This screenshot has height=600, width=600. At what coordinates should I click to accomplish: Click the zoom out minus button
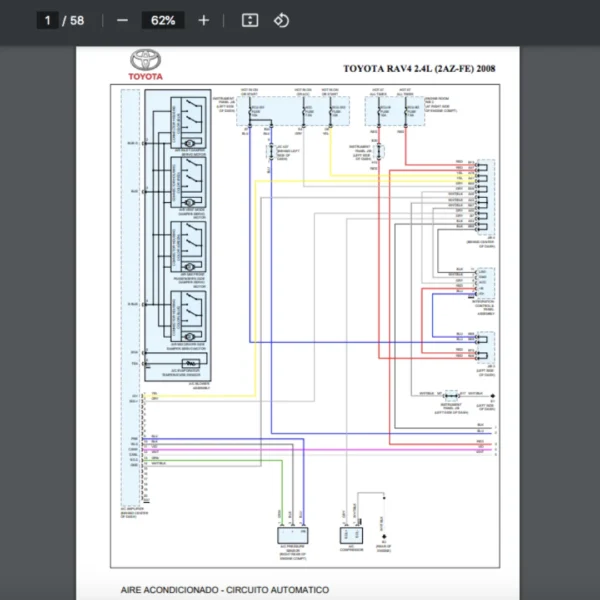click(122, 20)
